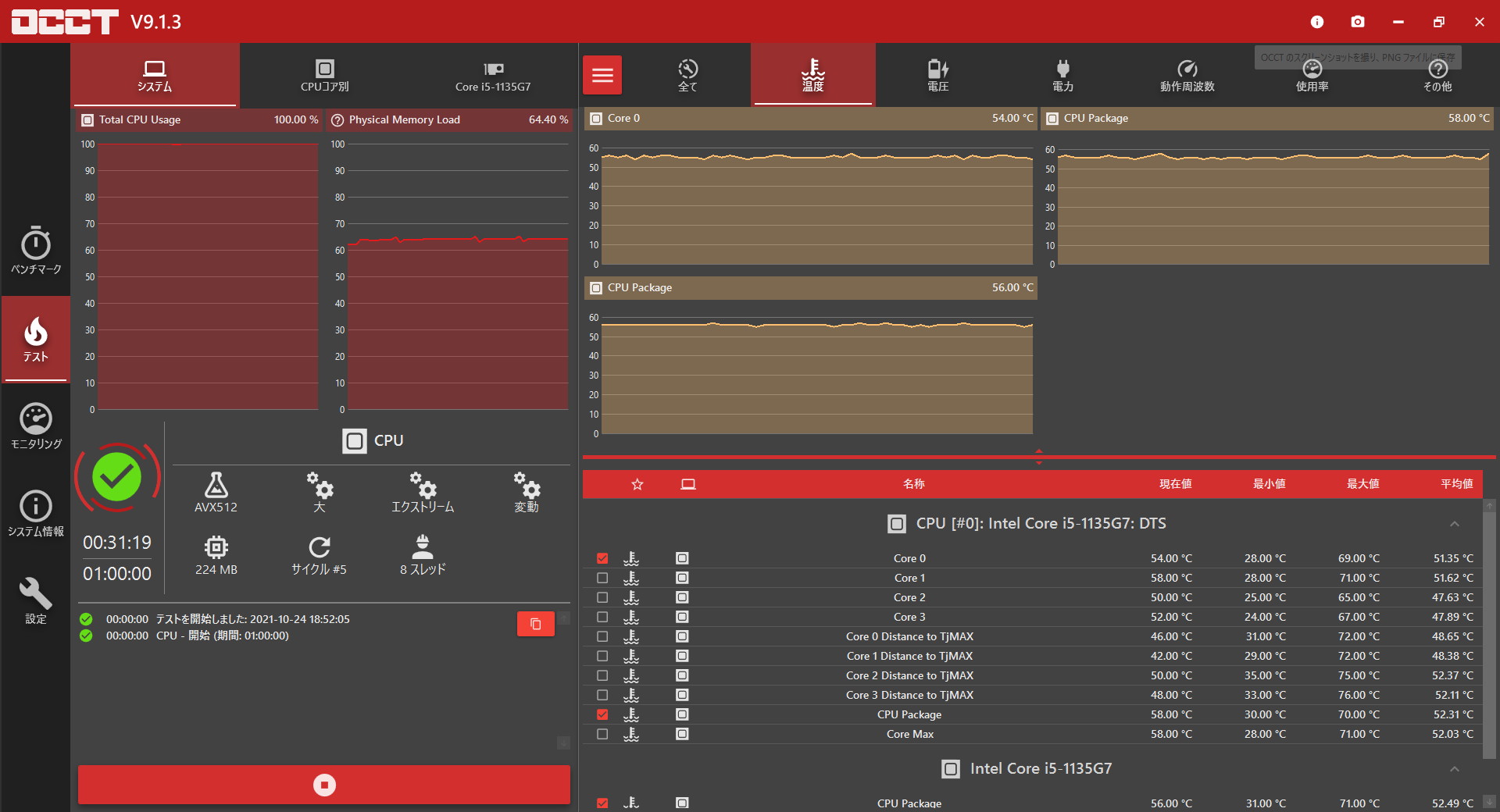Check the Core 1 graph checkbox
Image resolution: width=1500 pixels, height=812 pixels.
click(602, 578)
